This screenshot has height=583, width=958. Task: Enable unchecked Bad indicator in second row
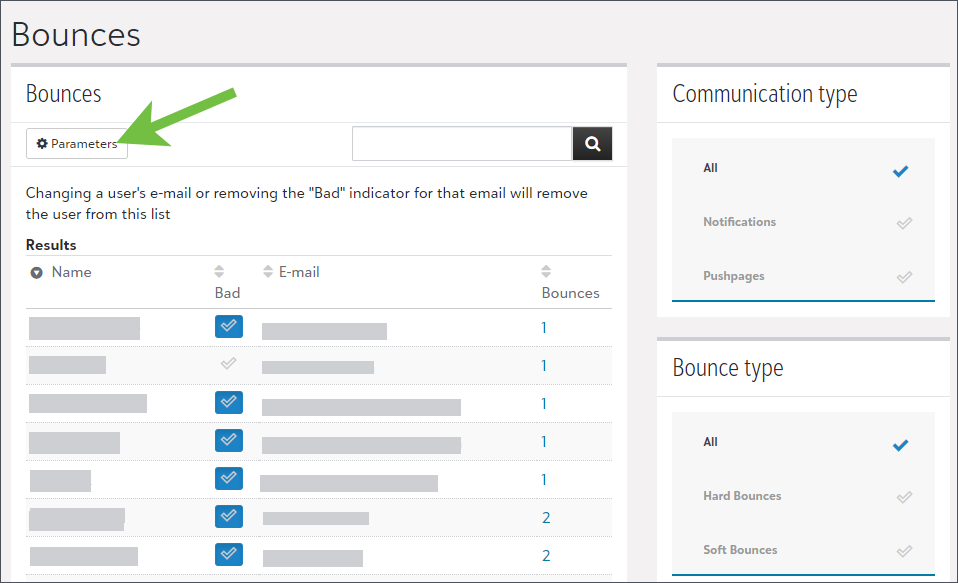(229, 364)
